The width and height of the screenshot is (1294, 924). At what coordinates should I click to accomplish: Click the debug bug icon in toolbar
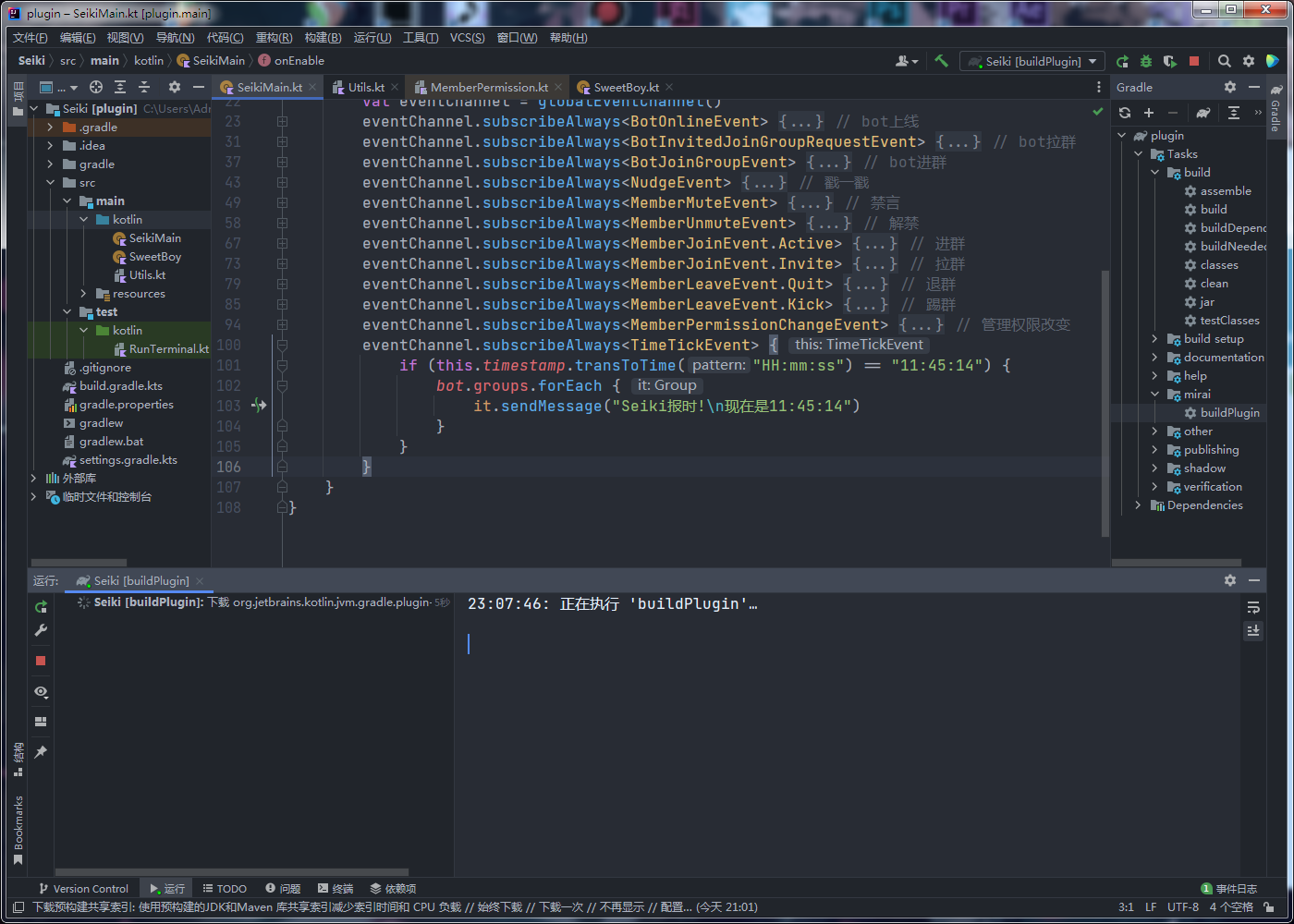point(1146,61)
